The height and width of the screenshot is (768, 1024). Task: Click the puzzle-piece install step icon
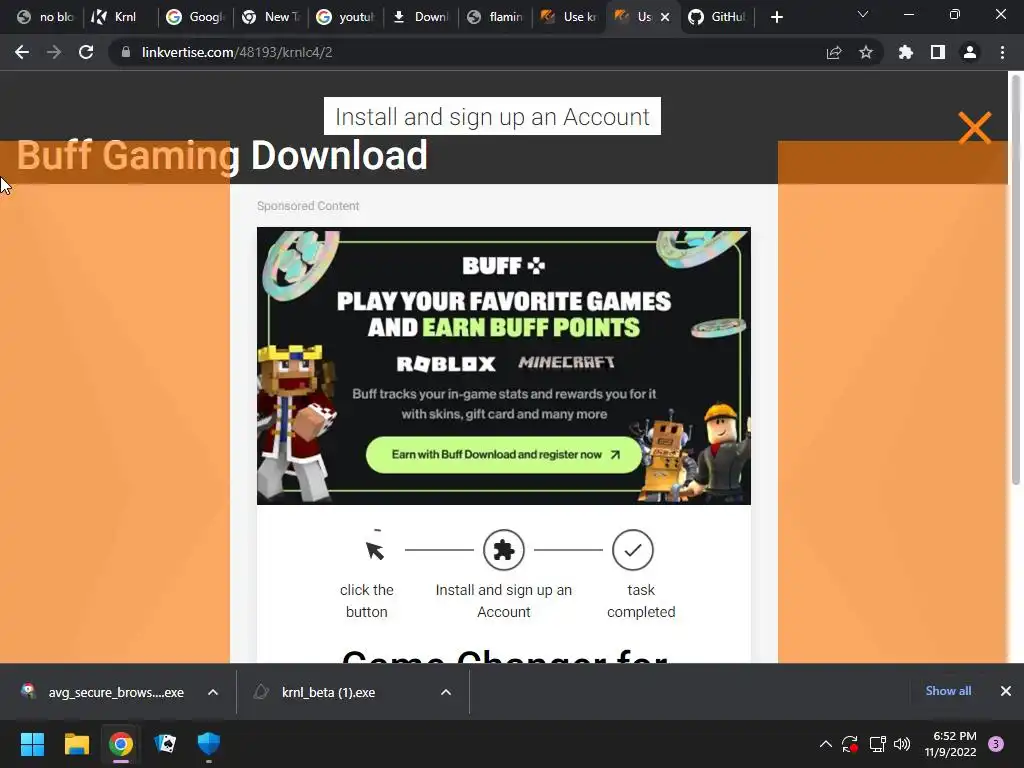pos(504,550)
